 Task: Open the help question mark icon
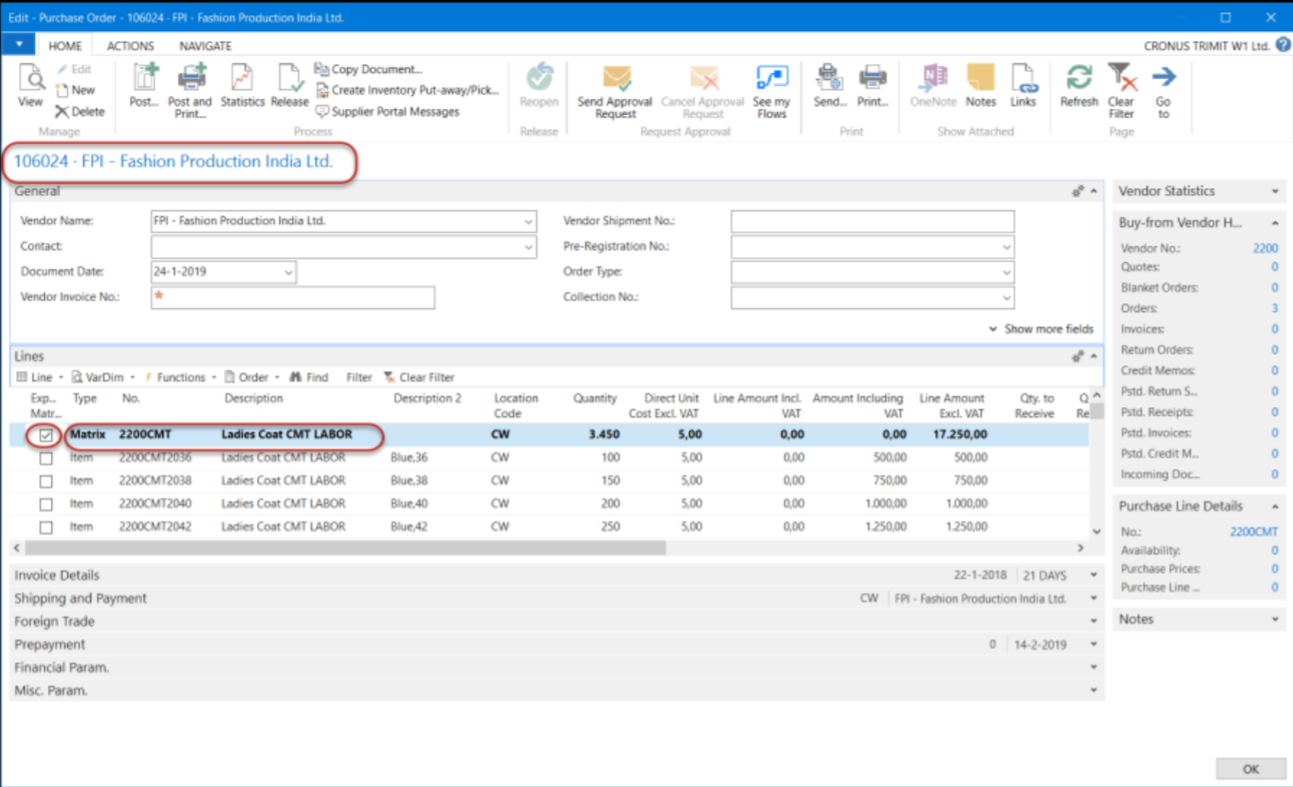[x=1283, y=45]
